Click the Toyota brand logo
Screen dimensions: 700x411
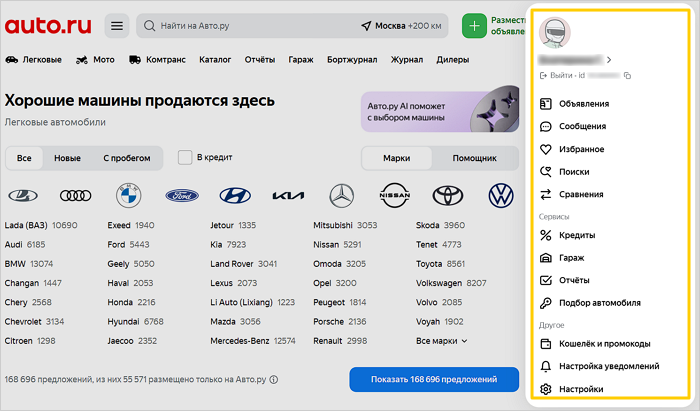448,195
